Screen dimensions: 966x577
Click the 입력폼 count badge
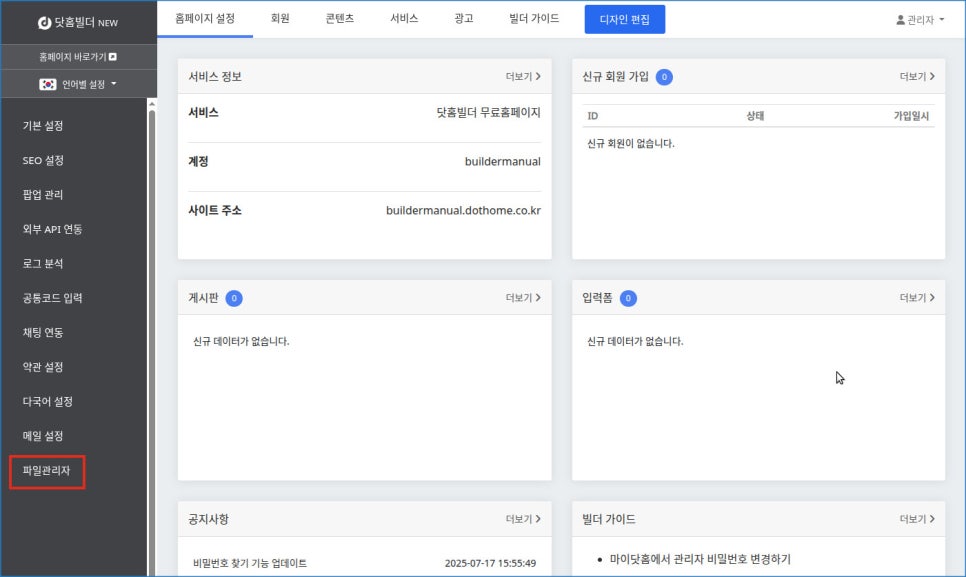[628, 298]
